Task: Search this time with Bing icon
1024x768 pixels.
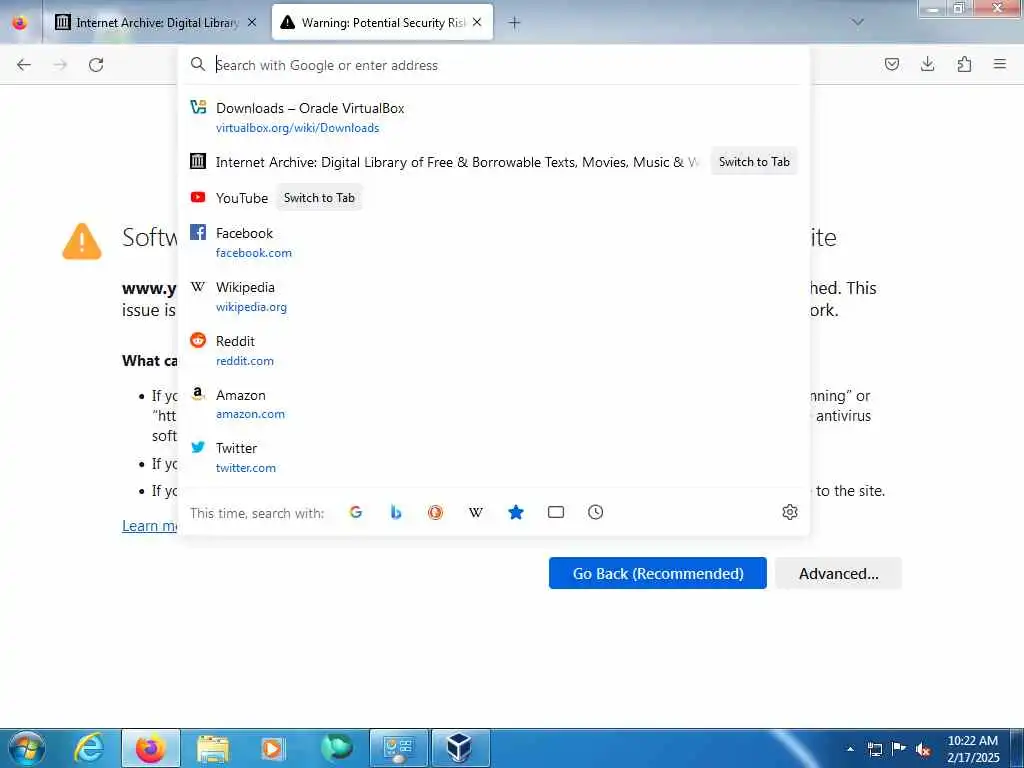Action: (x=396, y=513)
